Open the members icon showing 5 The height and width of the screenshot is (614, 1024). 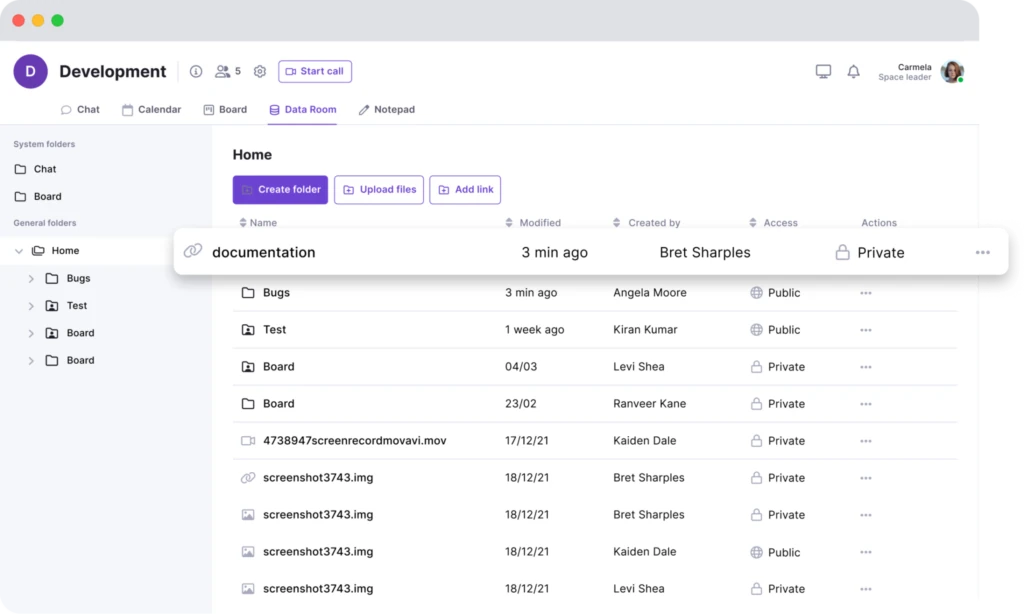[228, 71]
